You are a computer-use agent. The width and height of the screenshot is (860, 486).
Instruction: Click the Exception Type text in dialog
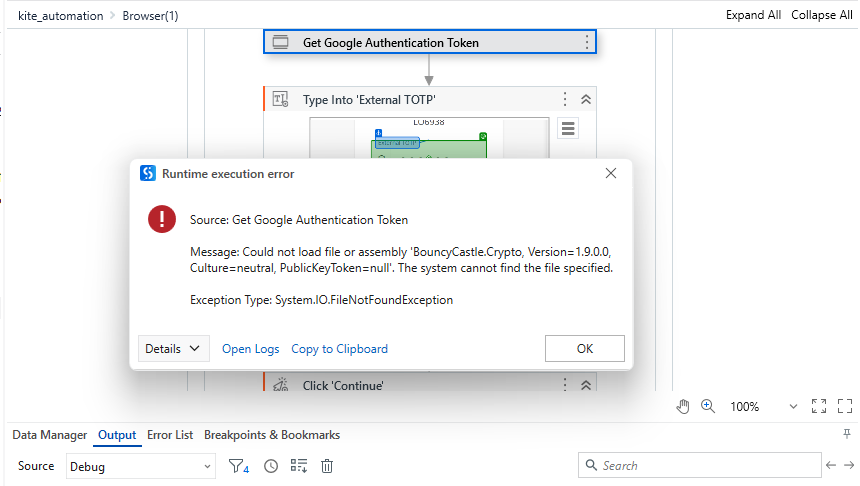(x=321, y=300)
